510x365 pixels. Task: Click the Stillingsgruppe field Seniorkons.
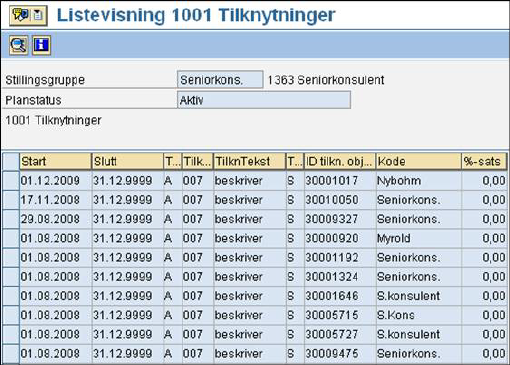click(x=220, y=80)
